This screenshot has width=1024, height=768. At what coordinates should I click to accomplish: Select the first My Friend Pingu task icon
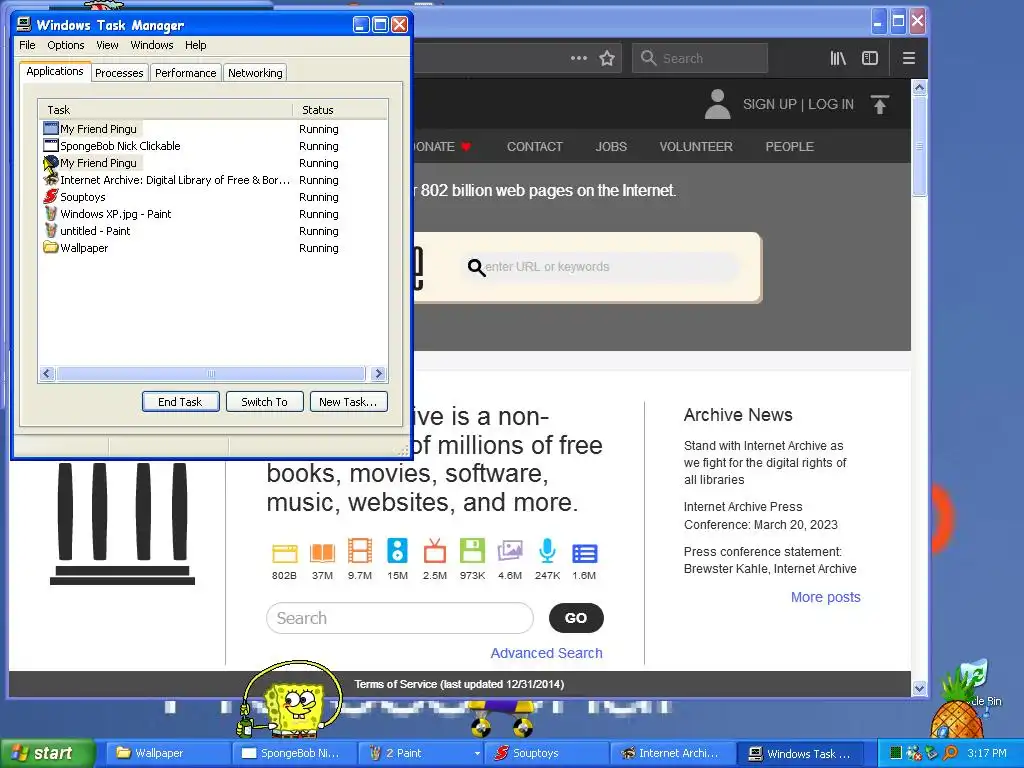click(51, 129)
